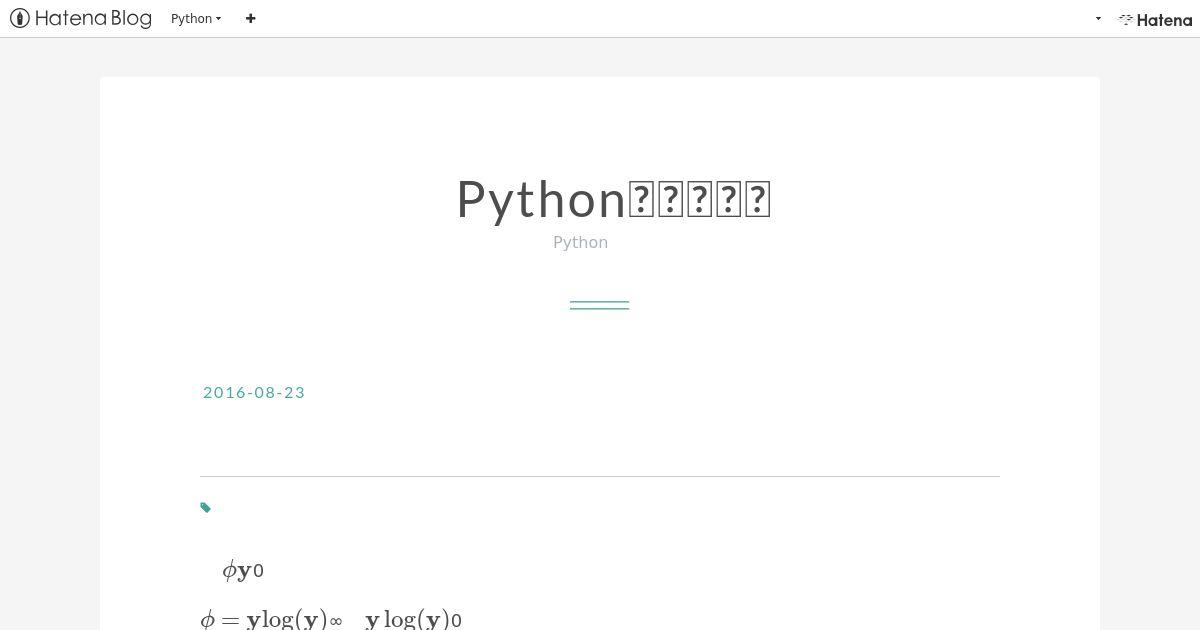Image resolution: width=1200 pixels, height=630 pixels.
Task: Click the gray Python subtitle under the title
Action: [580, 242]
